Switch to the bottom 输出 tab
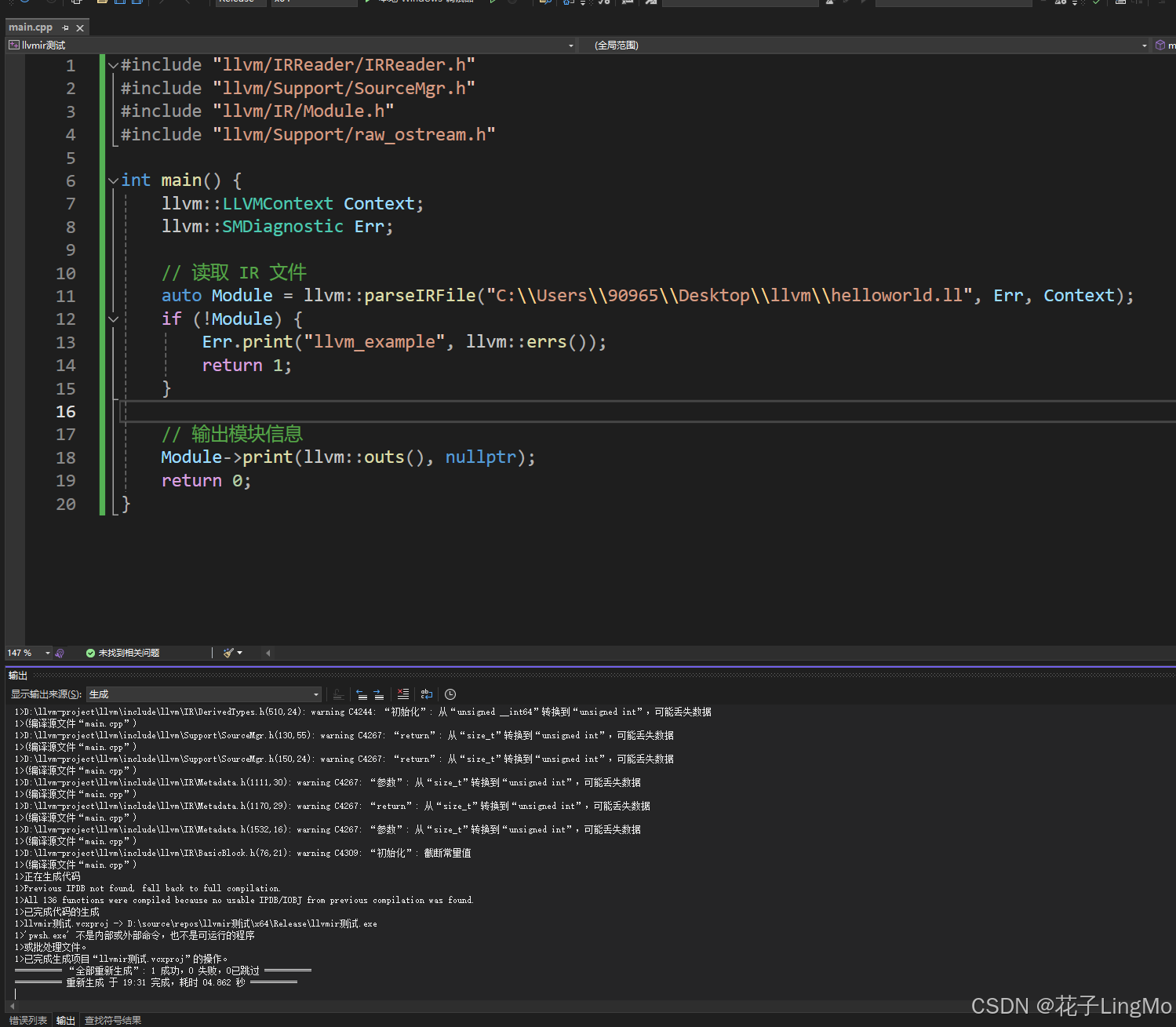 pos(66,1020)
